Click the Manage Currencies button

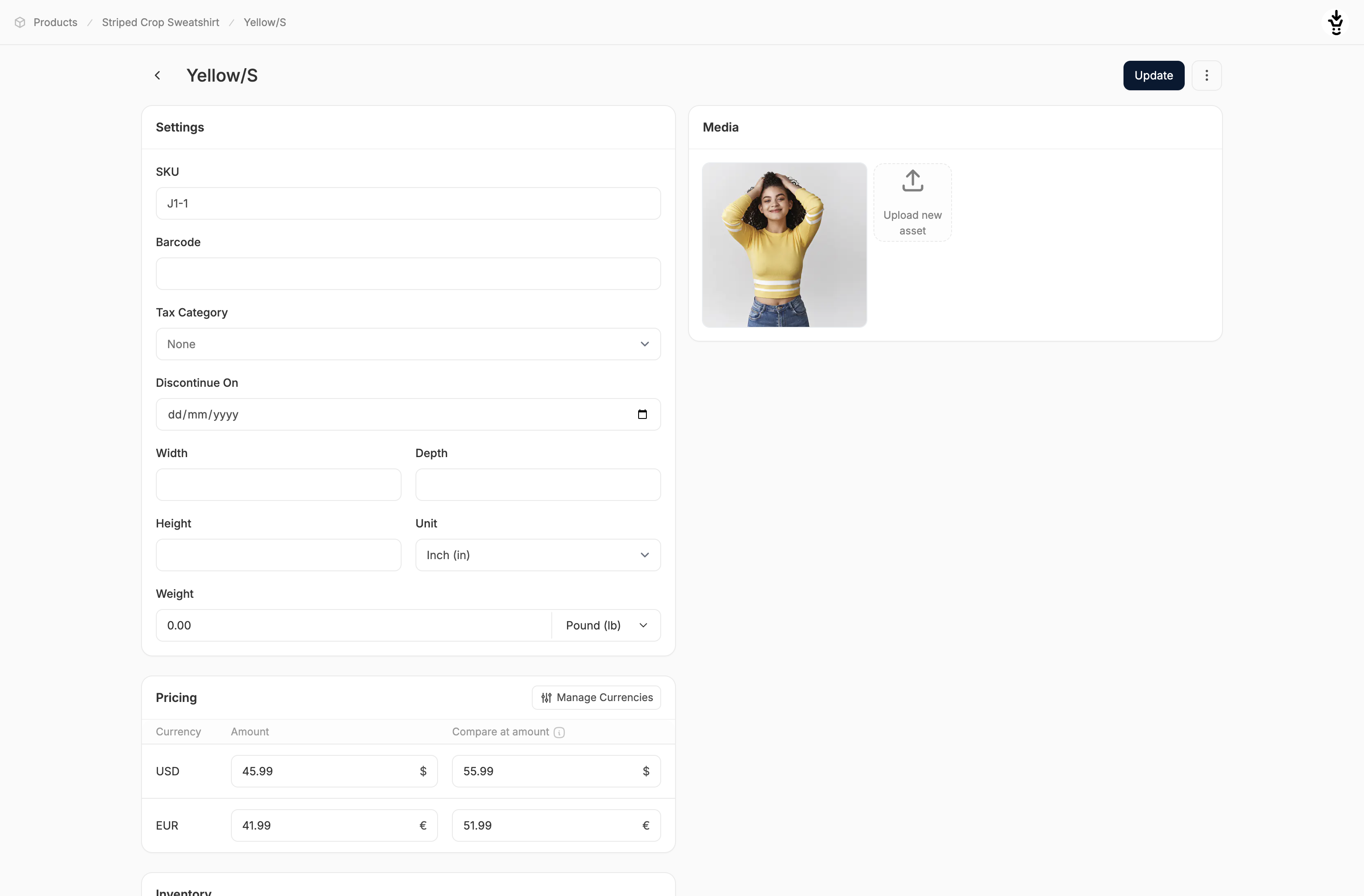596,698
